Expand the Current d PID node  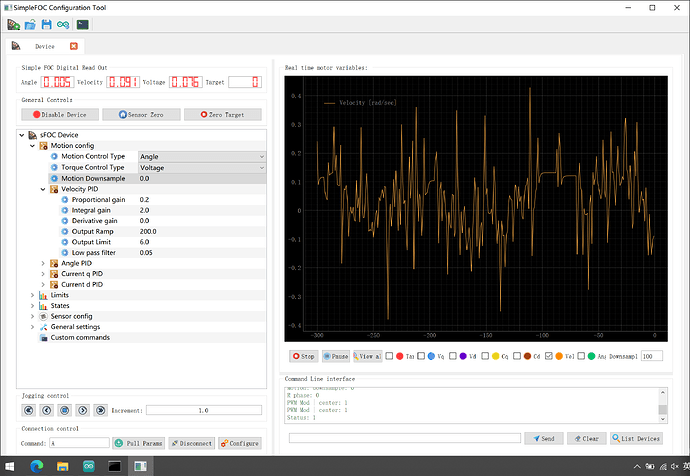click(x=43, y=285)
